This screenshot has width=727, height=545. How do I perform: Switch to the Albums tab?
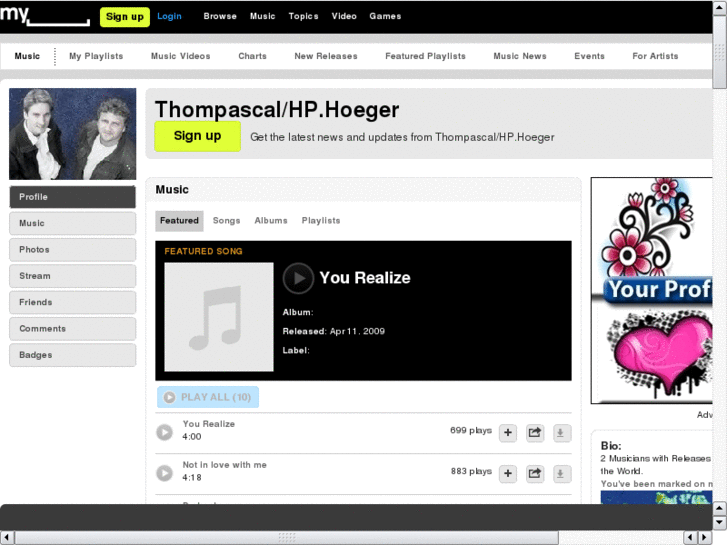271,221
